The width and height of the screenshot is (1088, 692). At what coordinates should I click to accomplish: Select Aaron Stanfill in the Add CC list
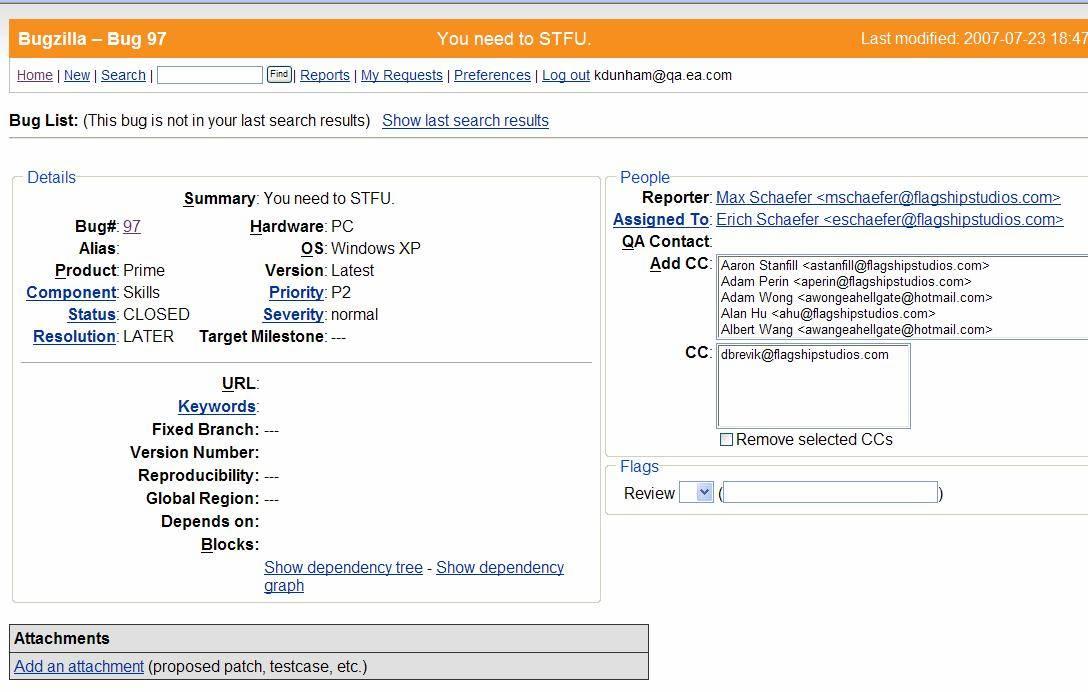854,266
